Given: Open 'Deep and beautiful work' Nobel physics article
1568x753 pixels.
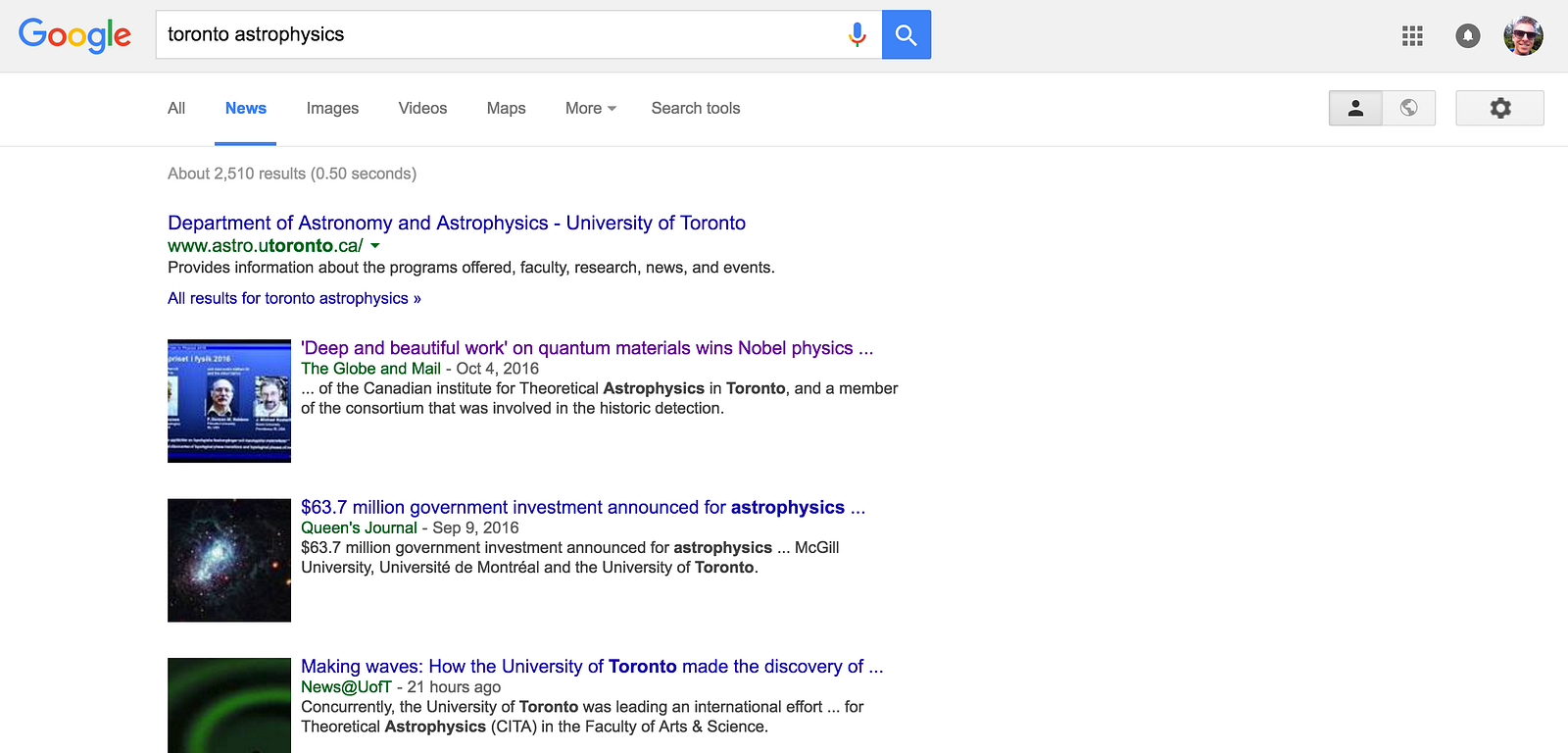Looking at the screenshot, I should [587, 348].
